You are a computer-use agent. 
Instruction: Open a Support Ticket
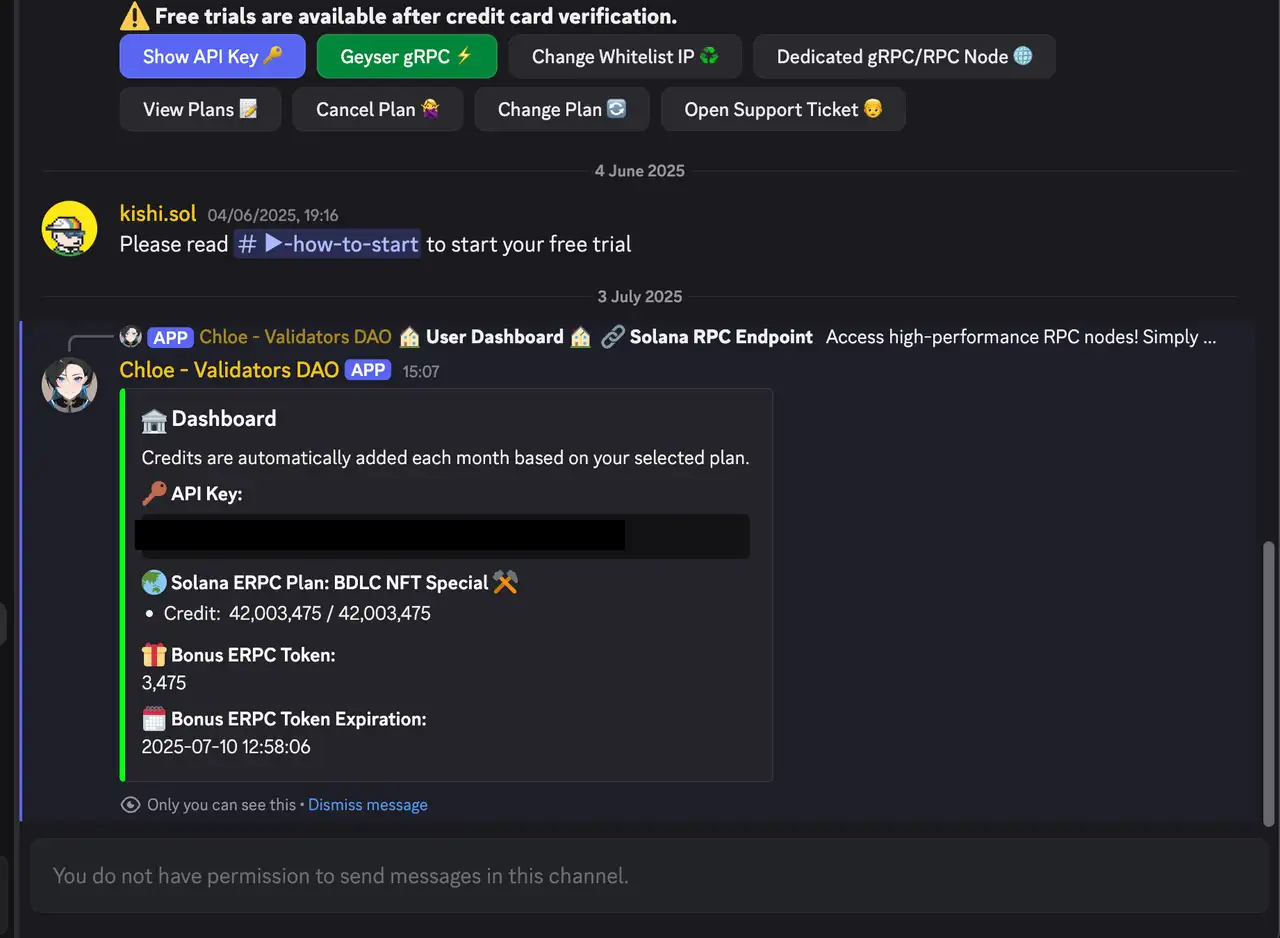point(783,109)
